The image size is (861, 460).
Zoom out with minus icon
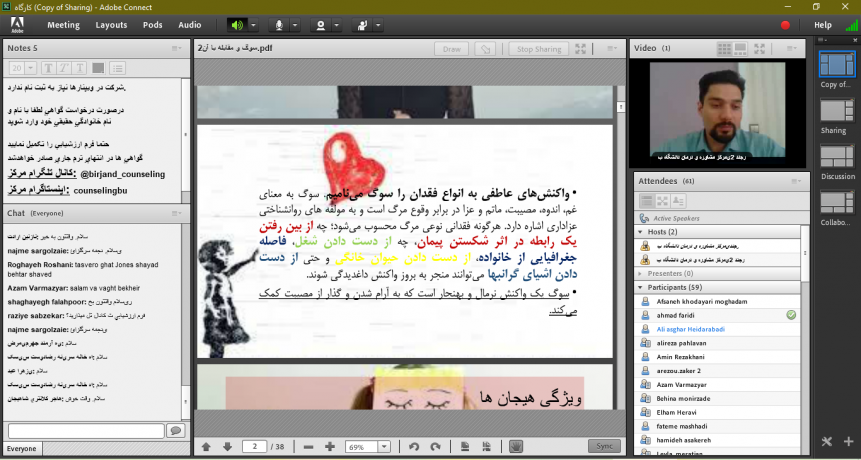(x=309, y=447)
